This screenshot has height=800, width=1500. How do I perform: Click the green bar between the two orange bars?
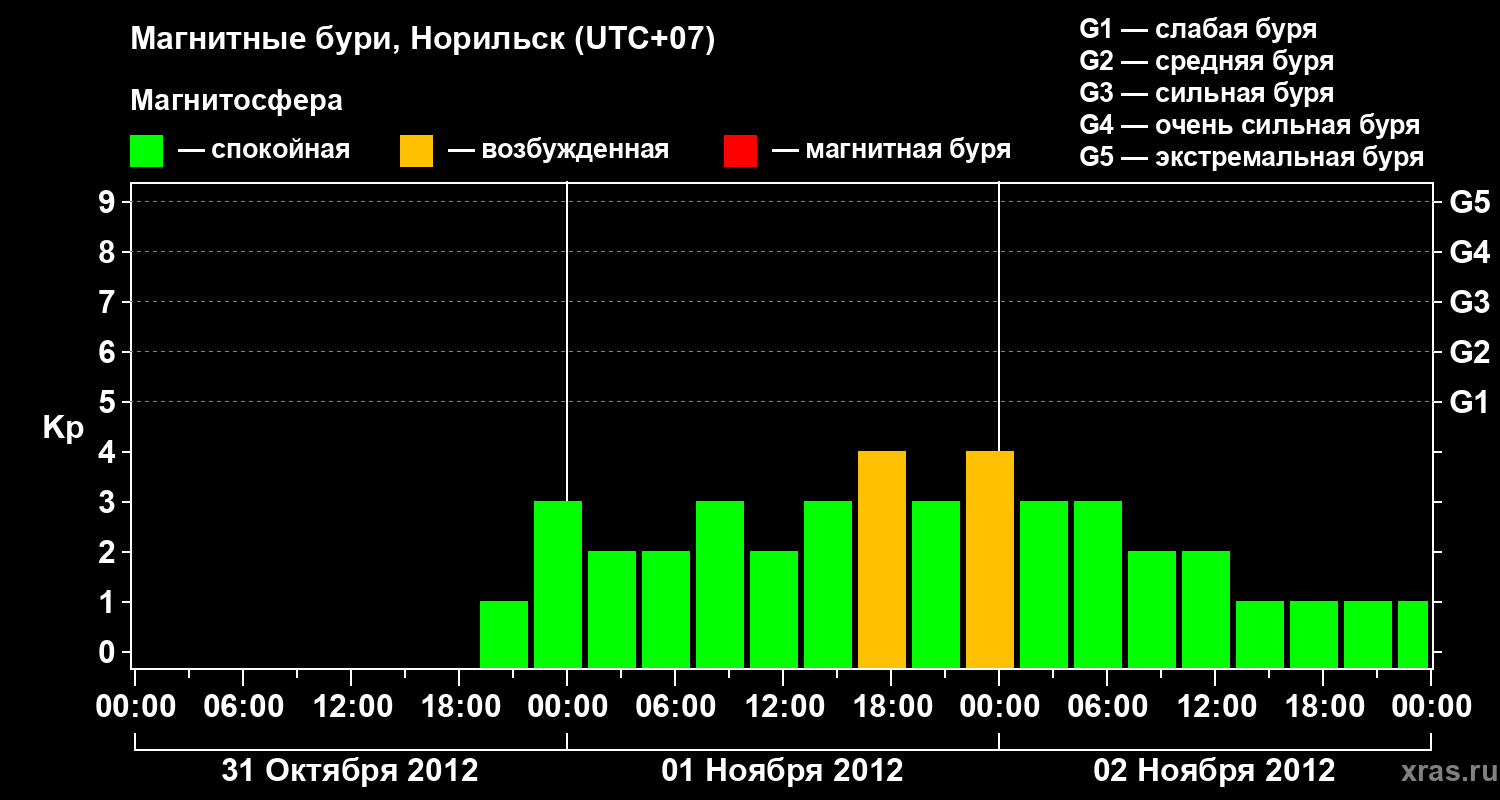[936, 584]
